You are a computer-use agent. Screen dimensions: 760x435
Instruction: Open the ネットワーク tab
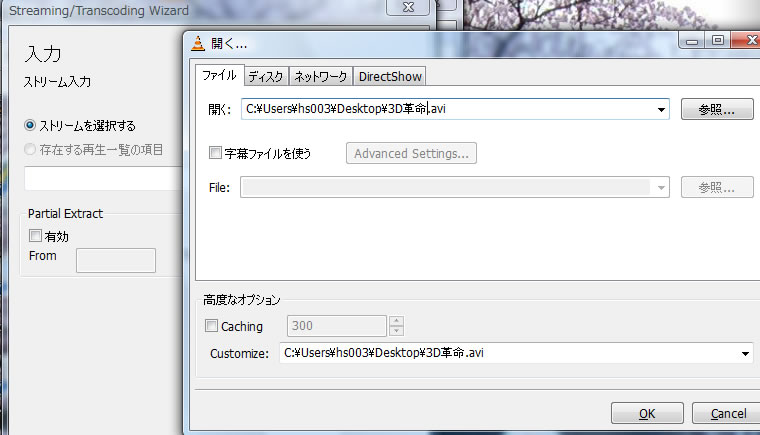pyautogui.click(x=320, y=77)
